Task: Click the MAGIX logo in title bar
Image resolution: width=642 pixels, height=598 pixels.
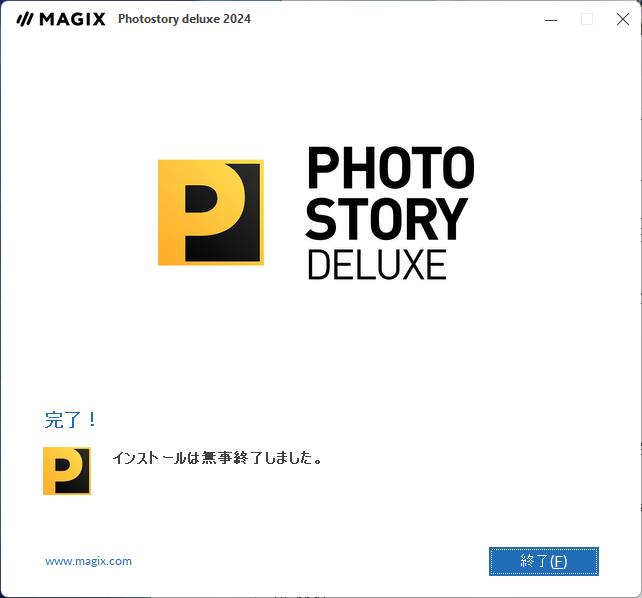Action: 61,19
